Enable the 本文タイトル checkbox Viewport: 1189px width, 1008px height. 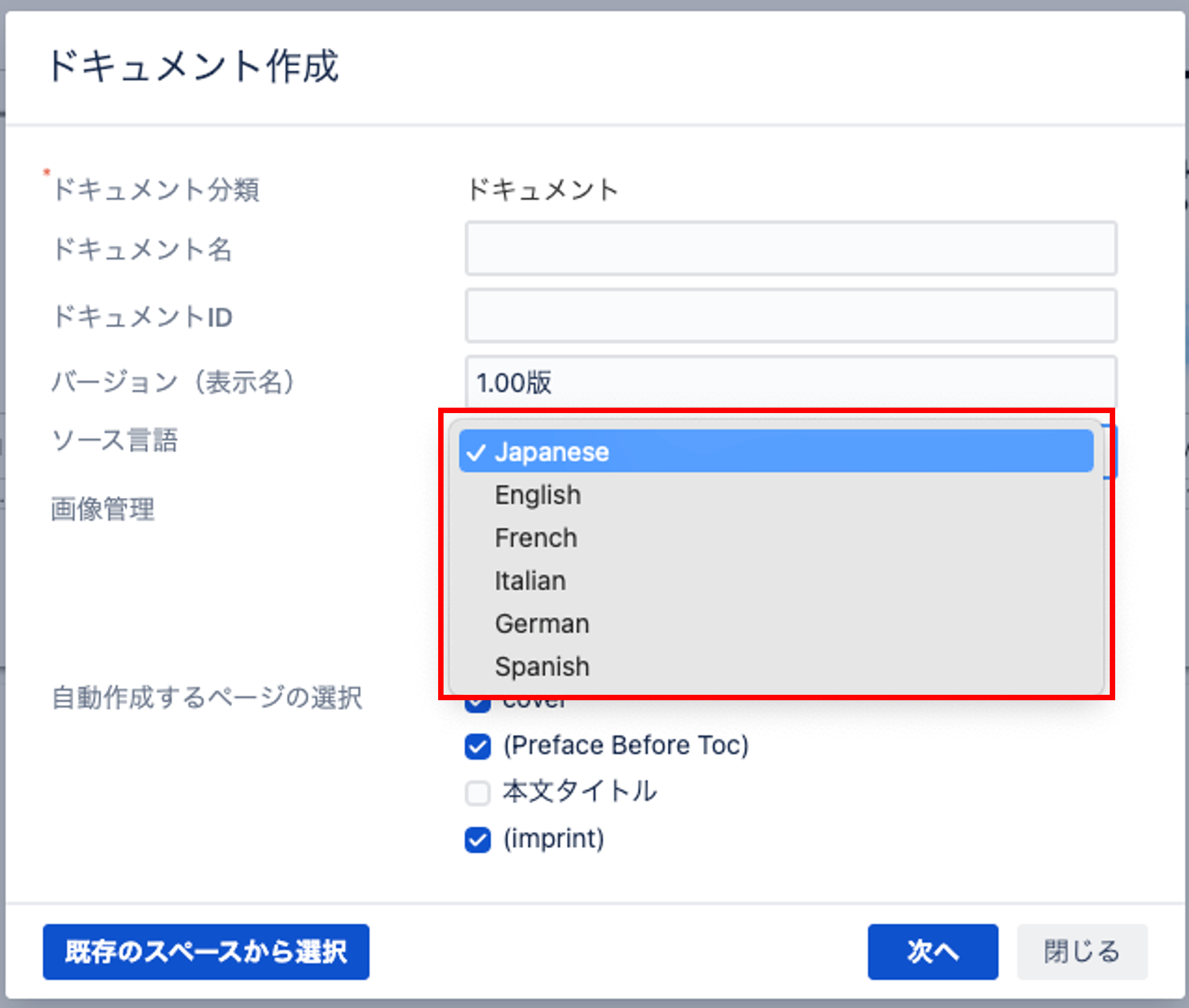tap(477, 793)
